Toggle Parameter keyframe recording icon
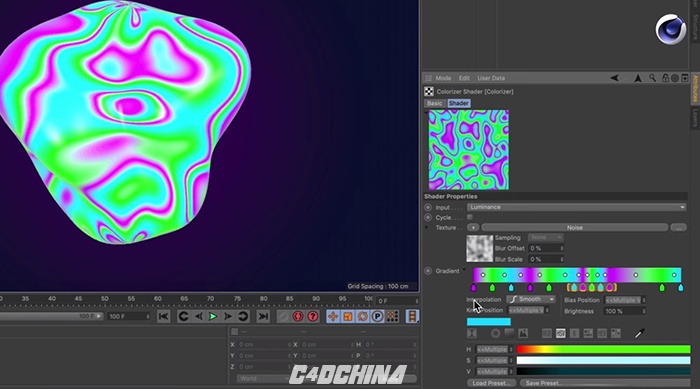Image resolution: width=700 pixels, height=389 pixels. [377, 317]
